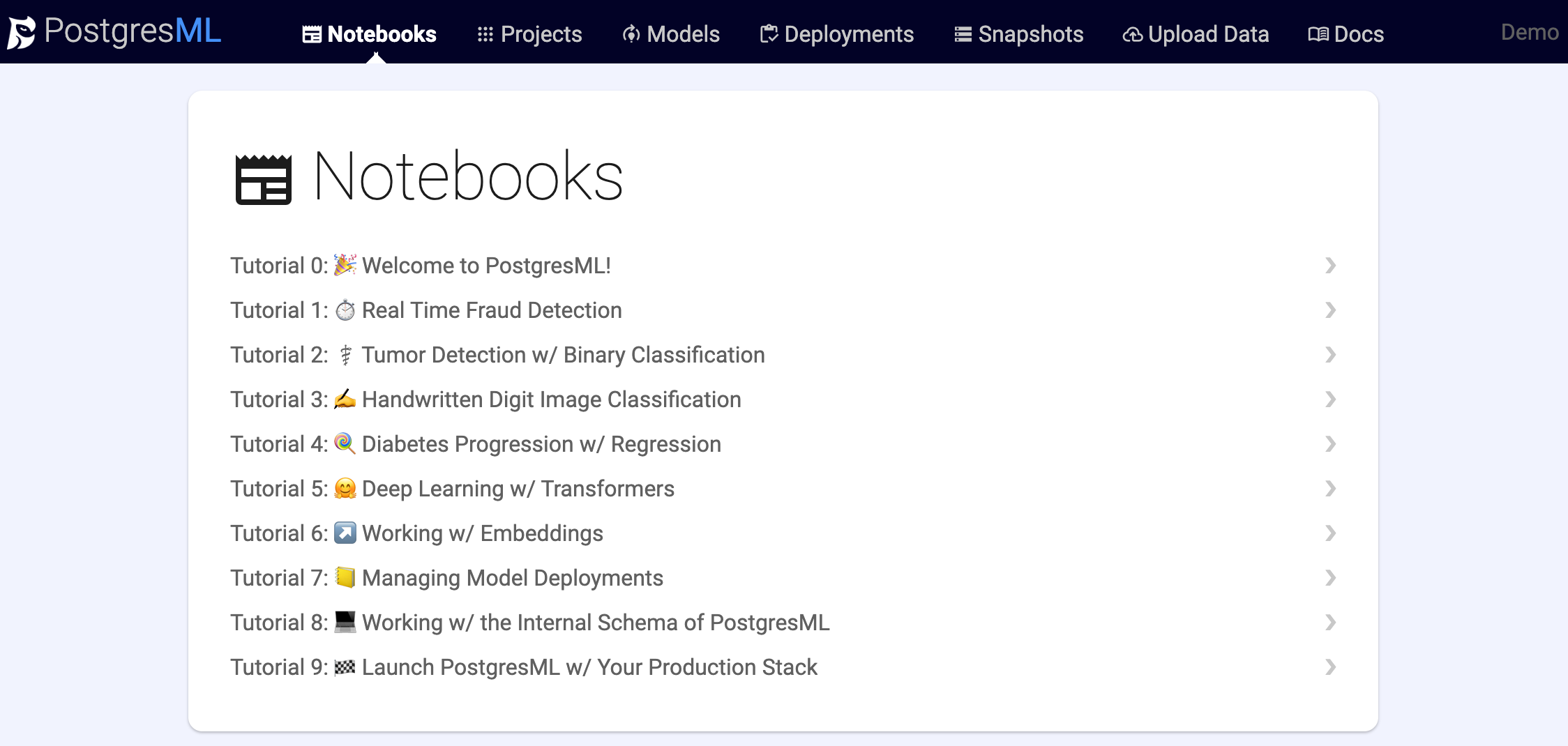Click the Upload Data cloud icon
Viewport: 1568px width, 746px height.
1133,34
